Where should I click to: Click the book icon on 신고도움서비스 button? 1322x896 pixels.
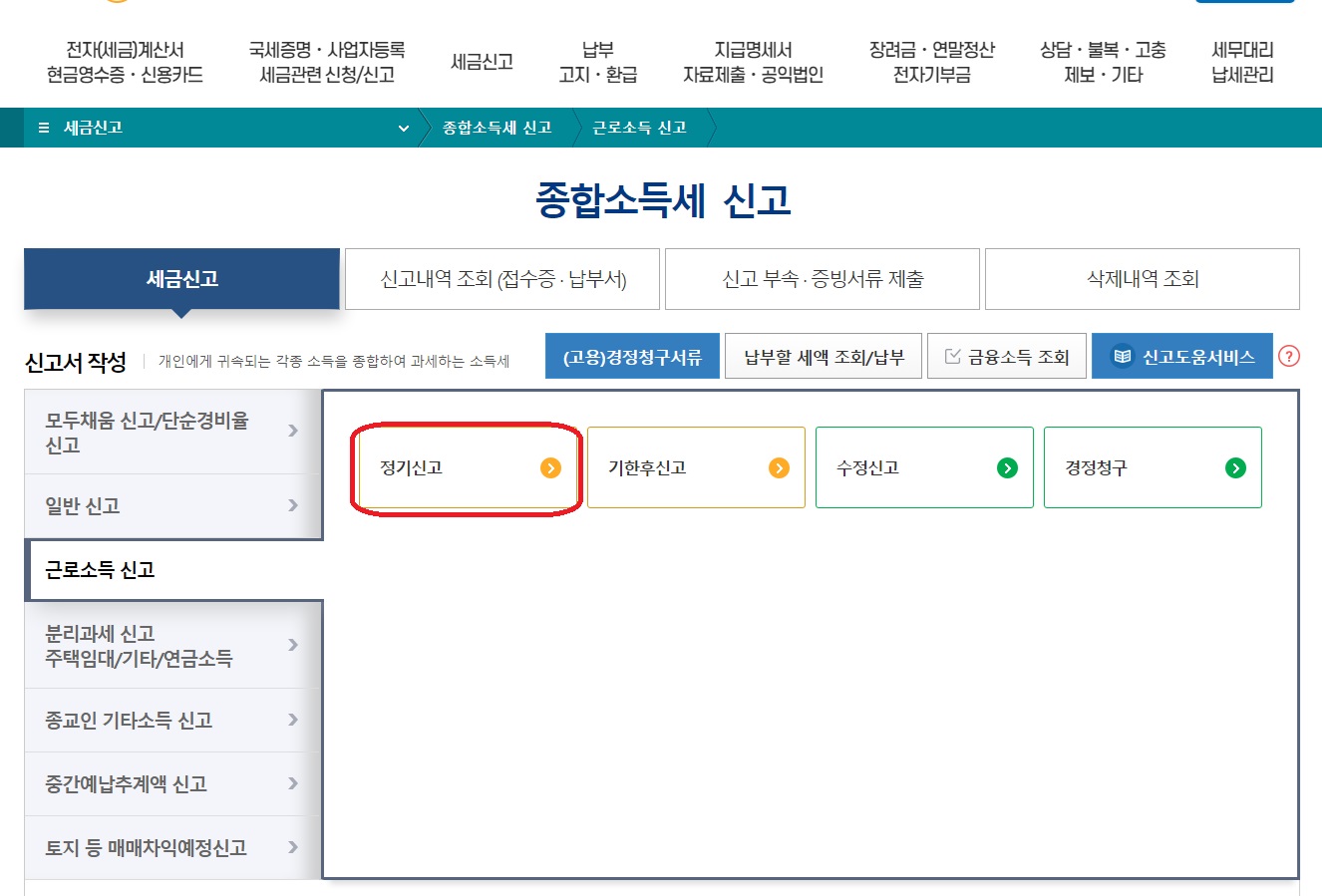(1122, 355)
